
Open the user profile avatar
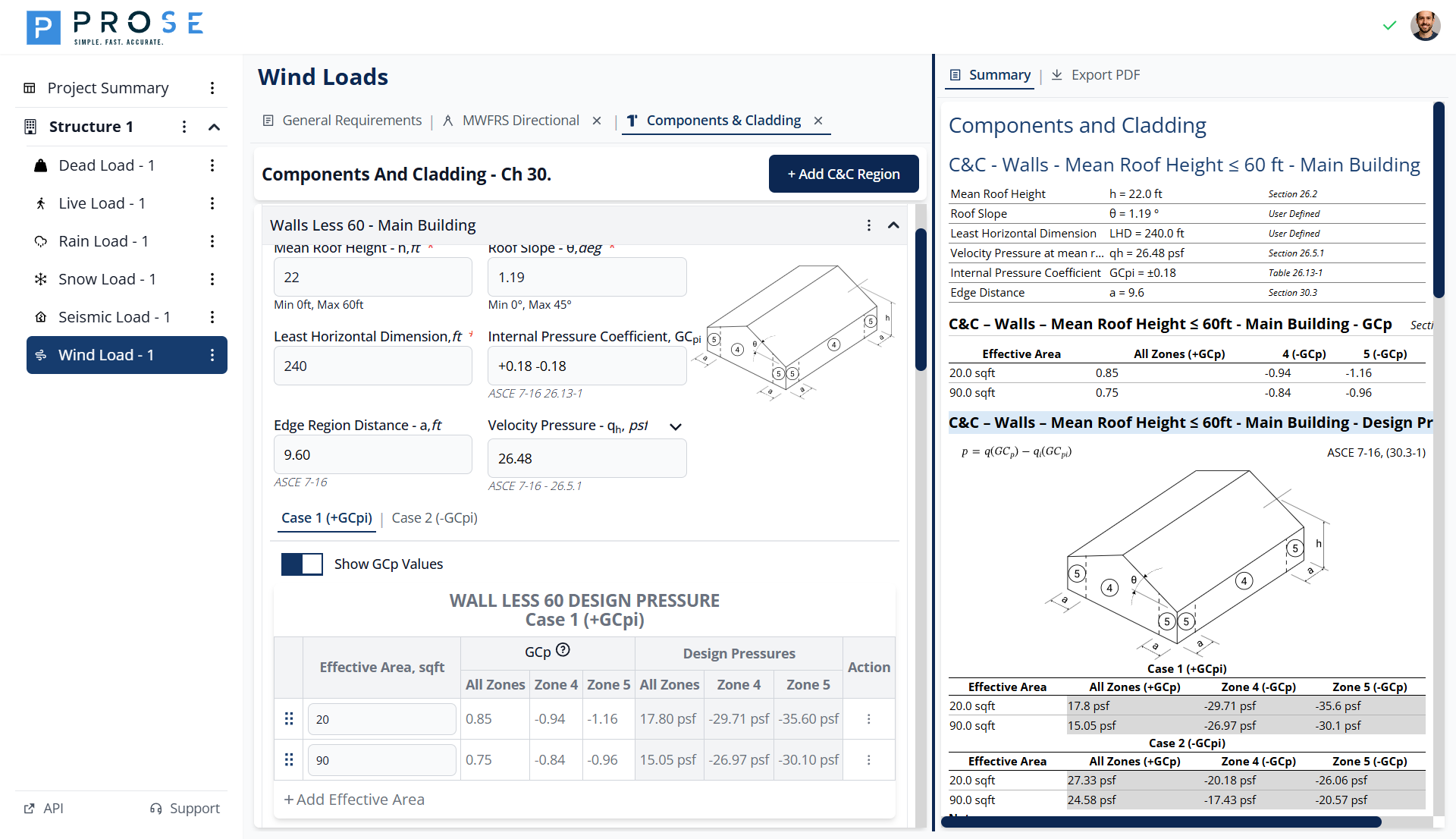click(1425, 26)
